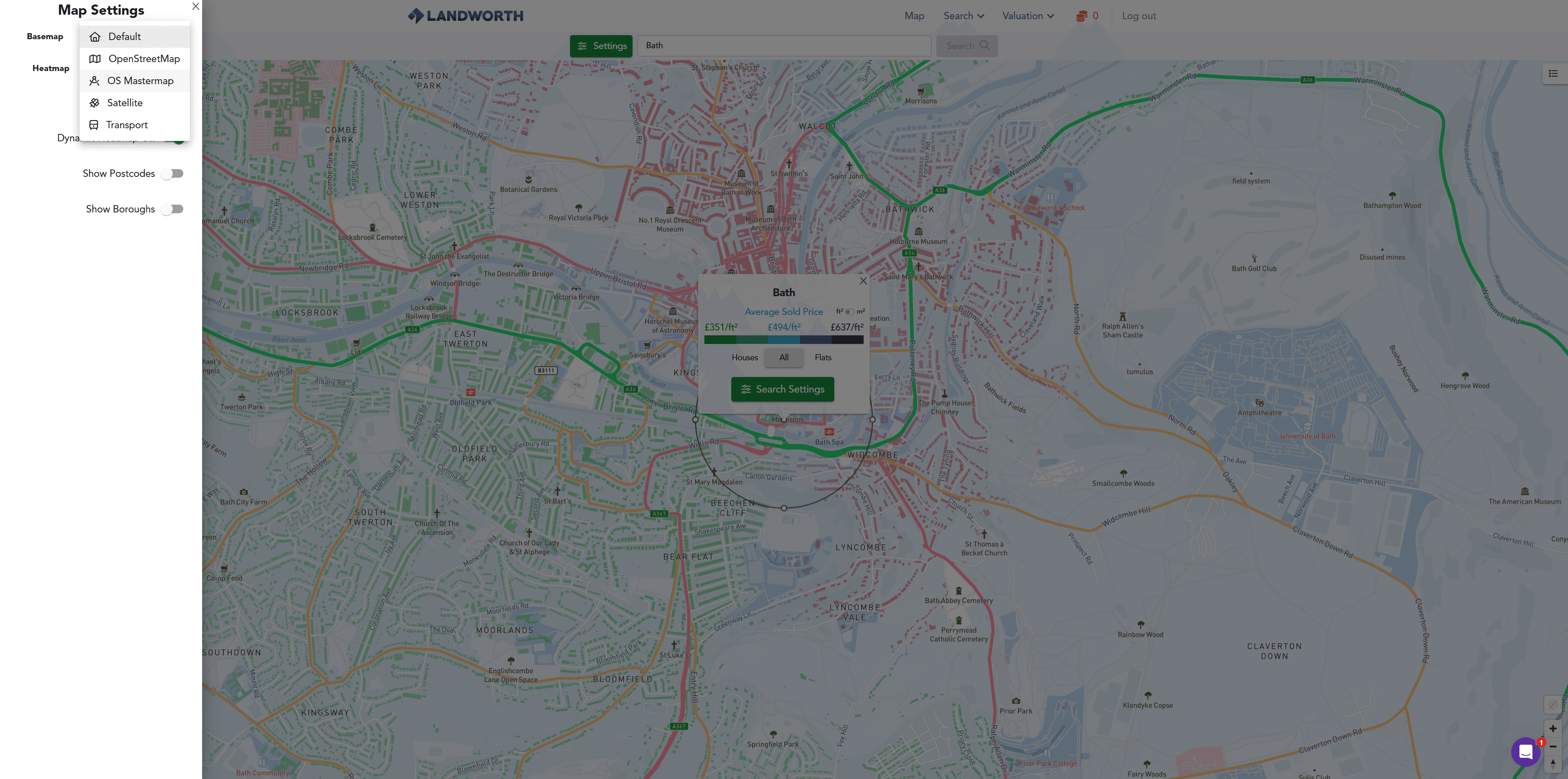The width and height of the screenshot is (1568, 779).
Task: Click the Bath Spa railway station icon
Action: click(x=829, y=432)
